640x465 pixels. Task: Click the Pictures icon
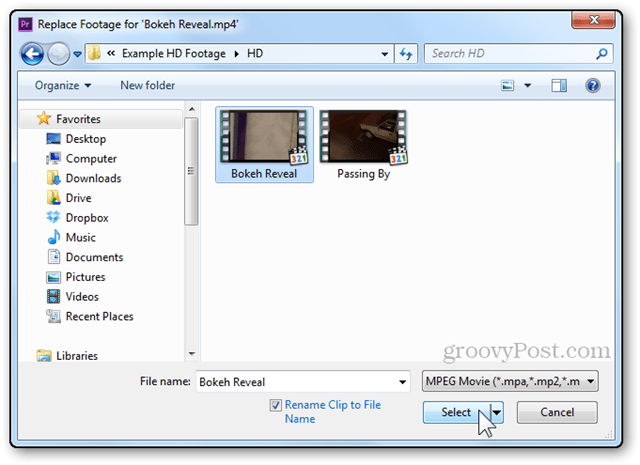pyautogui.click(x=53, y=277)
